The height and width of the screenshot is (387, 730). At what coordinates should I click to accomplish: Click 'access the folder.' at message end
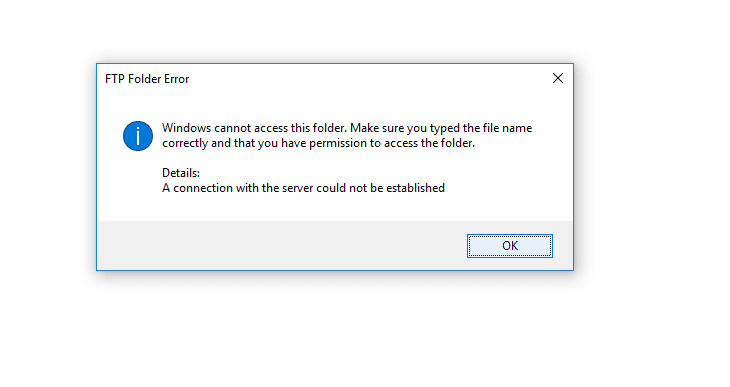click(429, 143)
